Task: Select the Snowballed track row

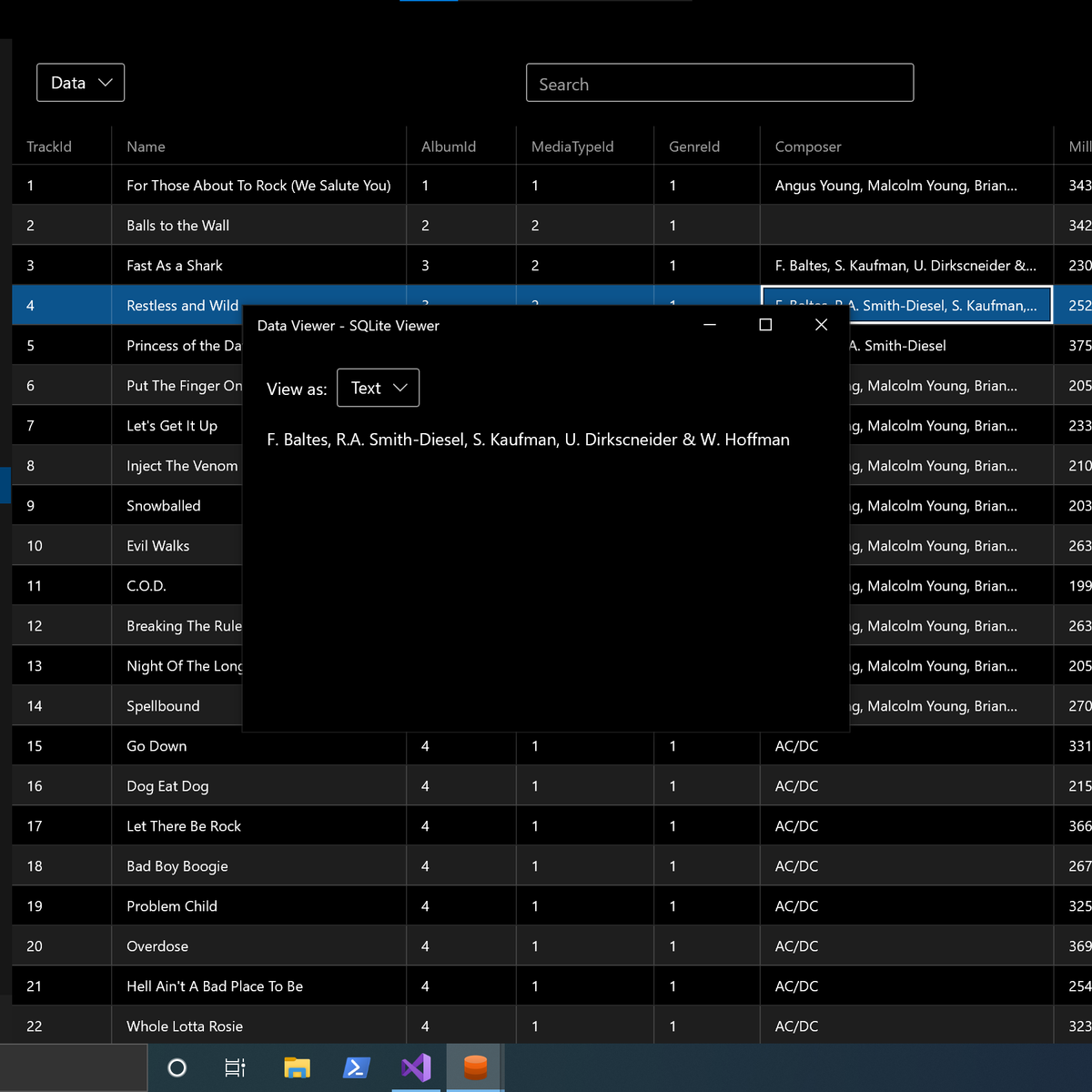Action: click(x=164, y=505)
